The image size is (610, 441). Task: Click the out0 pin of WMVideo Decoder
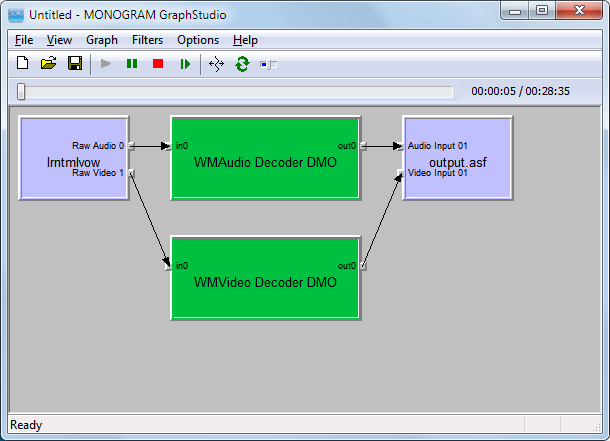[x=363, y=266]
